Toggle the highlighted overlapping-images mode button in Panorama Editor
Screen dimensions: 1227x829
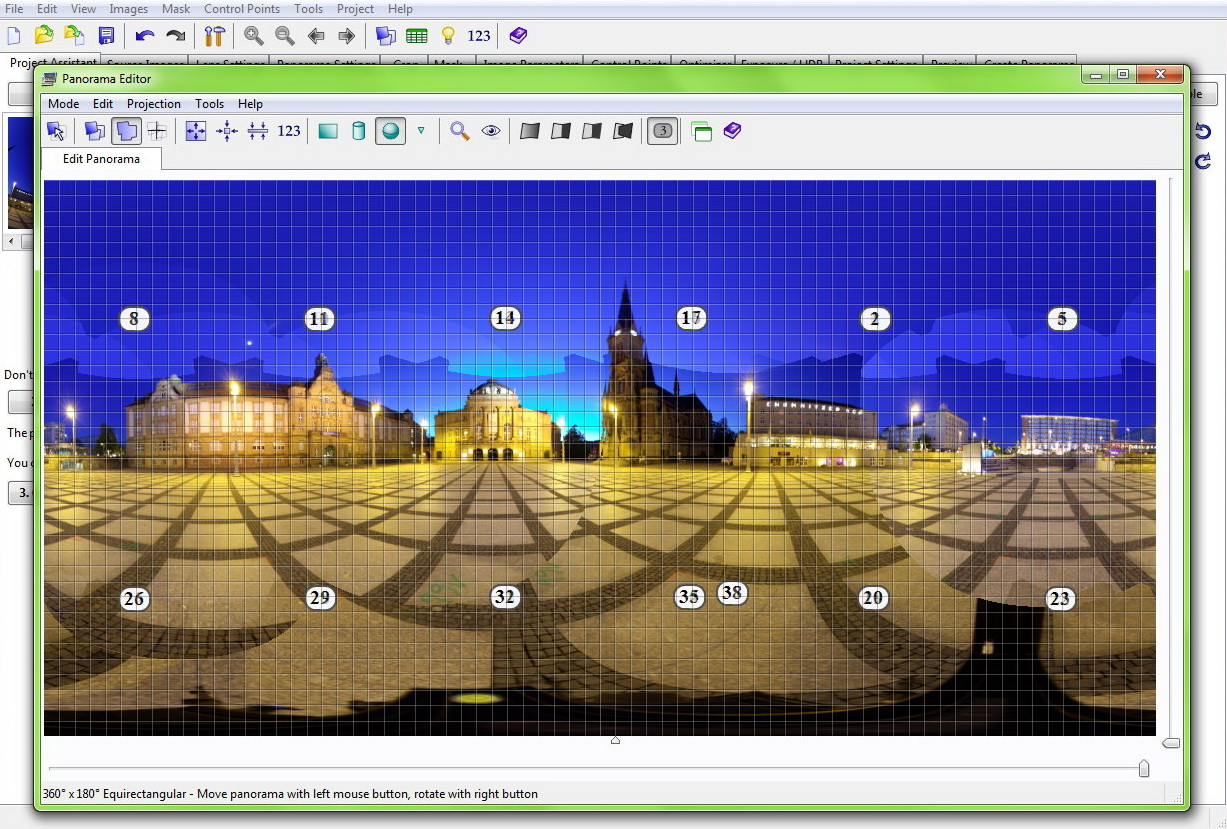tap(126, 131)
